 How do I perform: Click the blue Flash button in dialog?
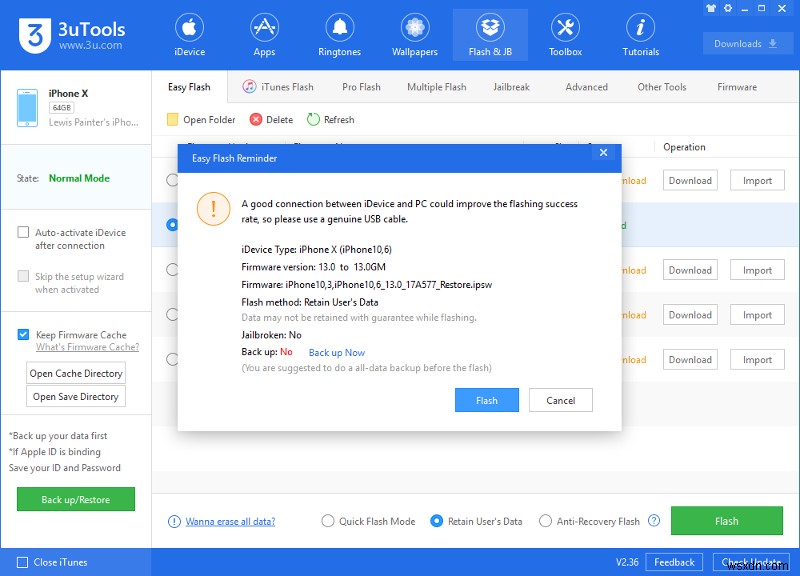tap(487, 400)
